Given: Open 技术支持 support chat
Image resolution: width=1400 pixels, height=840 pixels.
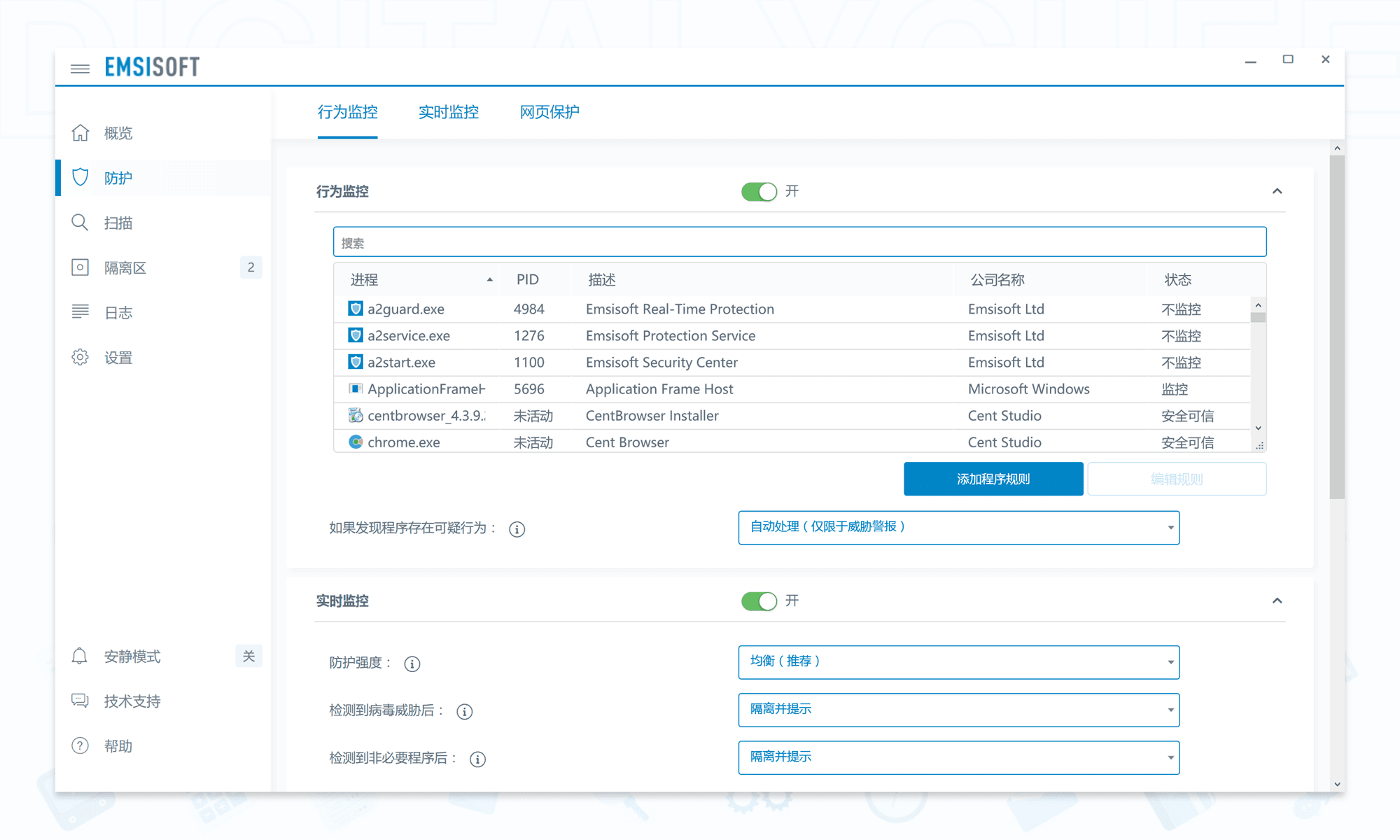Looking at the screenshot, I should tap(132, 701).
